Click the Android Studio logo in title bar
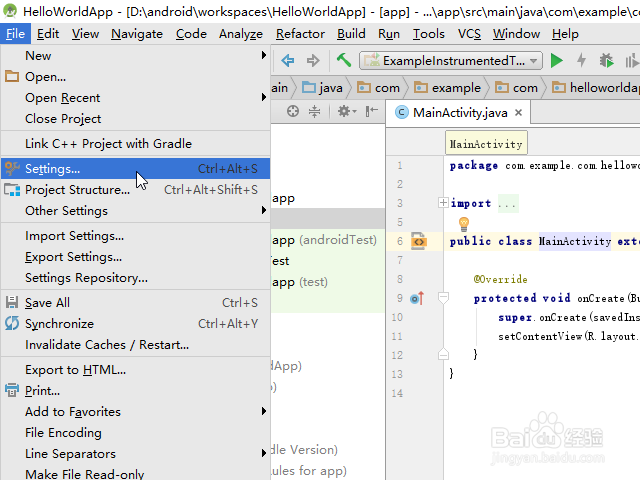The image size is (640, 480). pyautogui.click(x=10, y=11)
